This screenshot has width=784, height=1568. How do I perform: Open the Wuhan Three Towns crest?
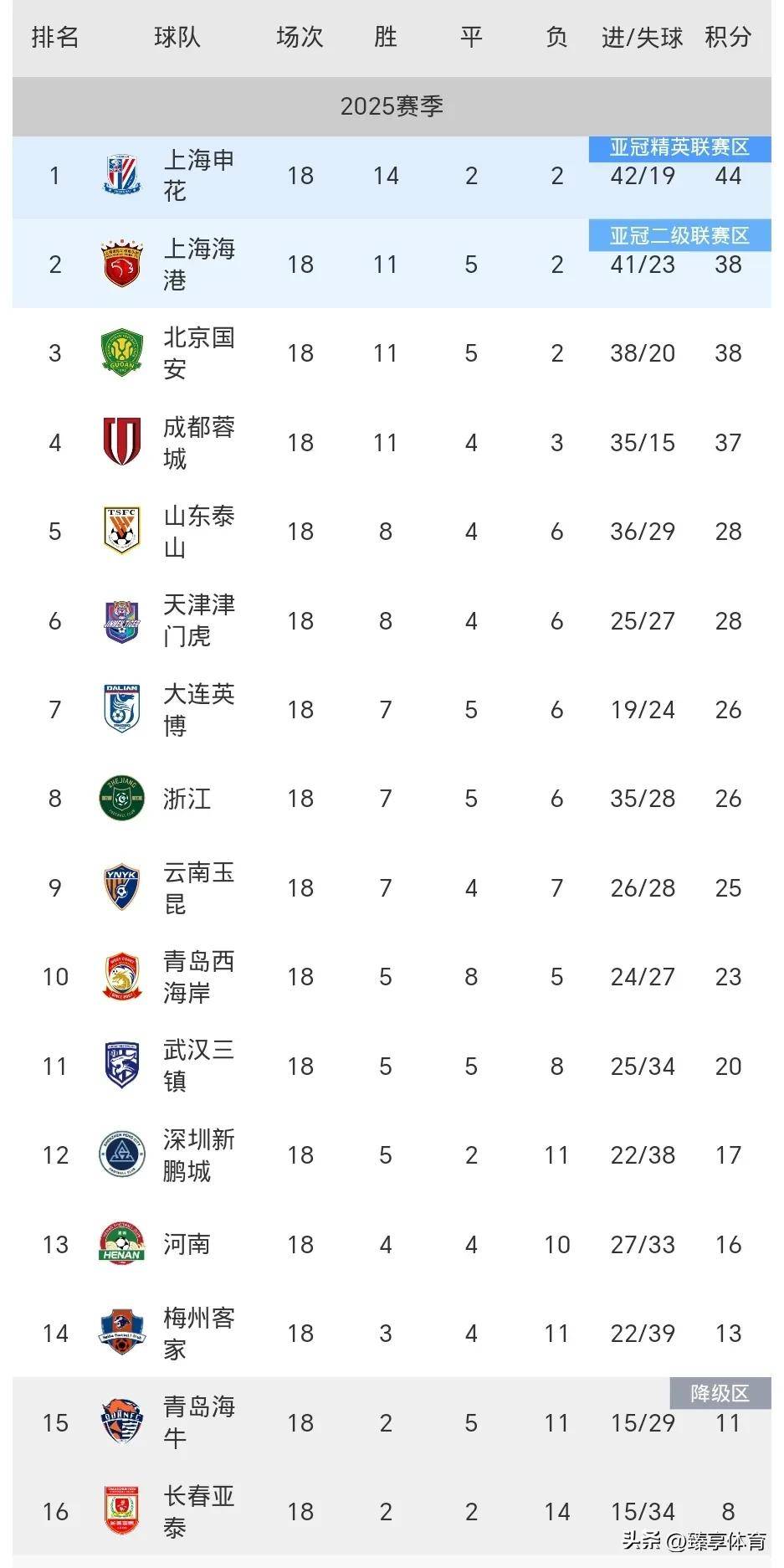click(x=122, y=1066)
